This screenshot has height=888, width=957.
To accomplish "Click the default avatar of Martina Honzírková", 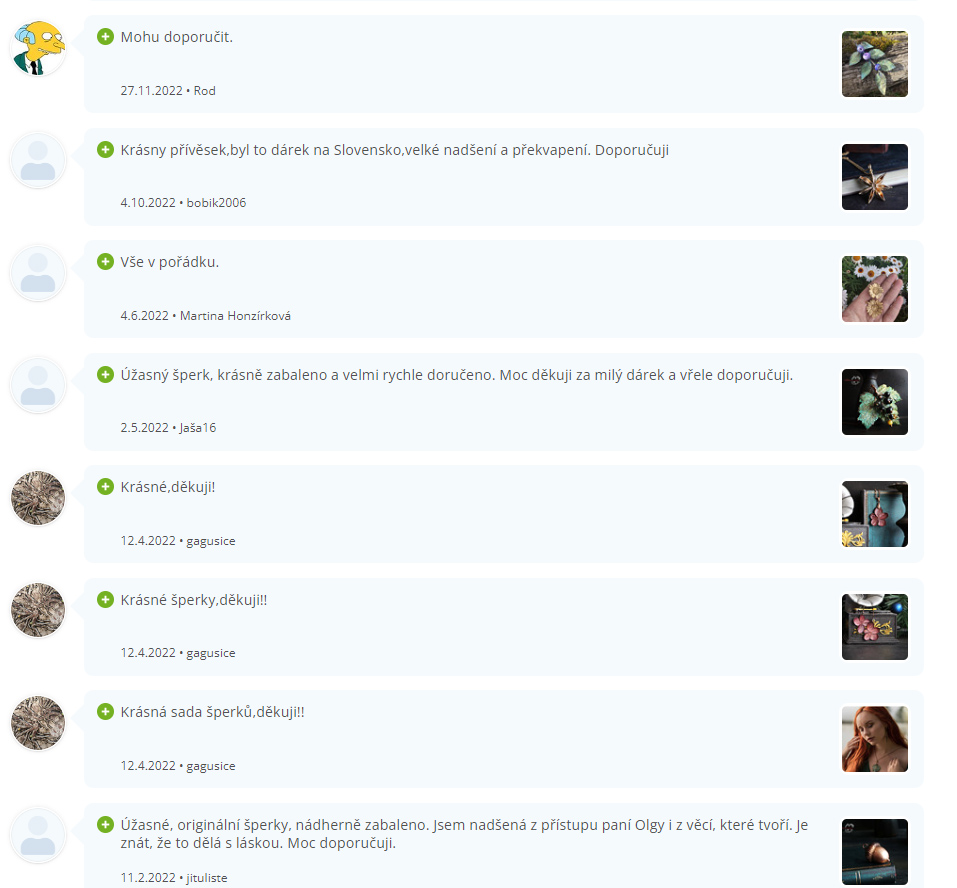I will point(38,273).
